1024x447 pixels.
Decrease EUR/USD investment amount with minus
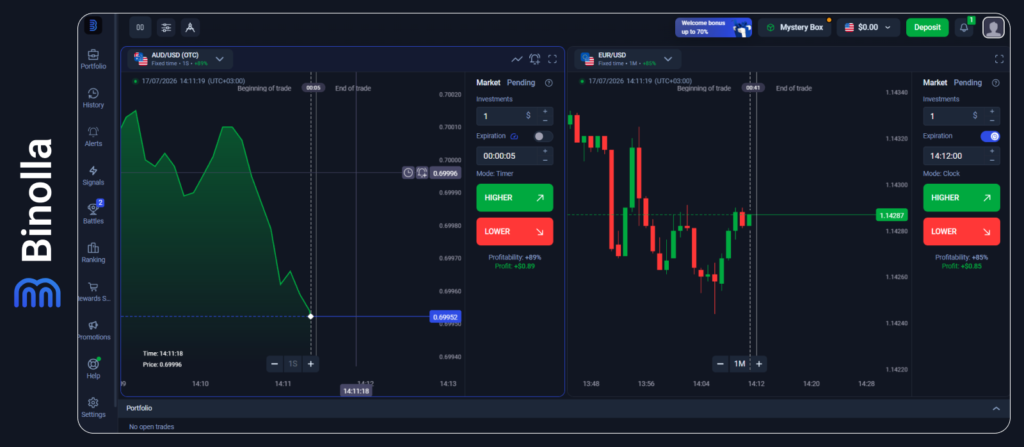tap(992, 120)
